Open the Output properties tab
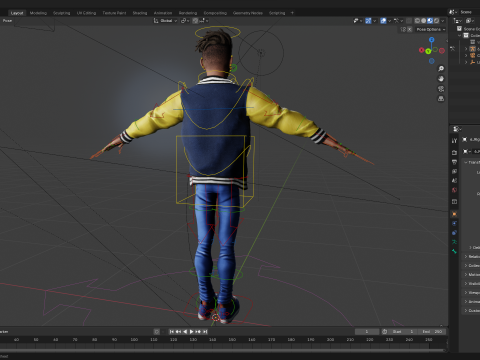This screenshot has height=360, width=480. 454,162
